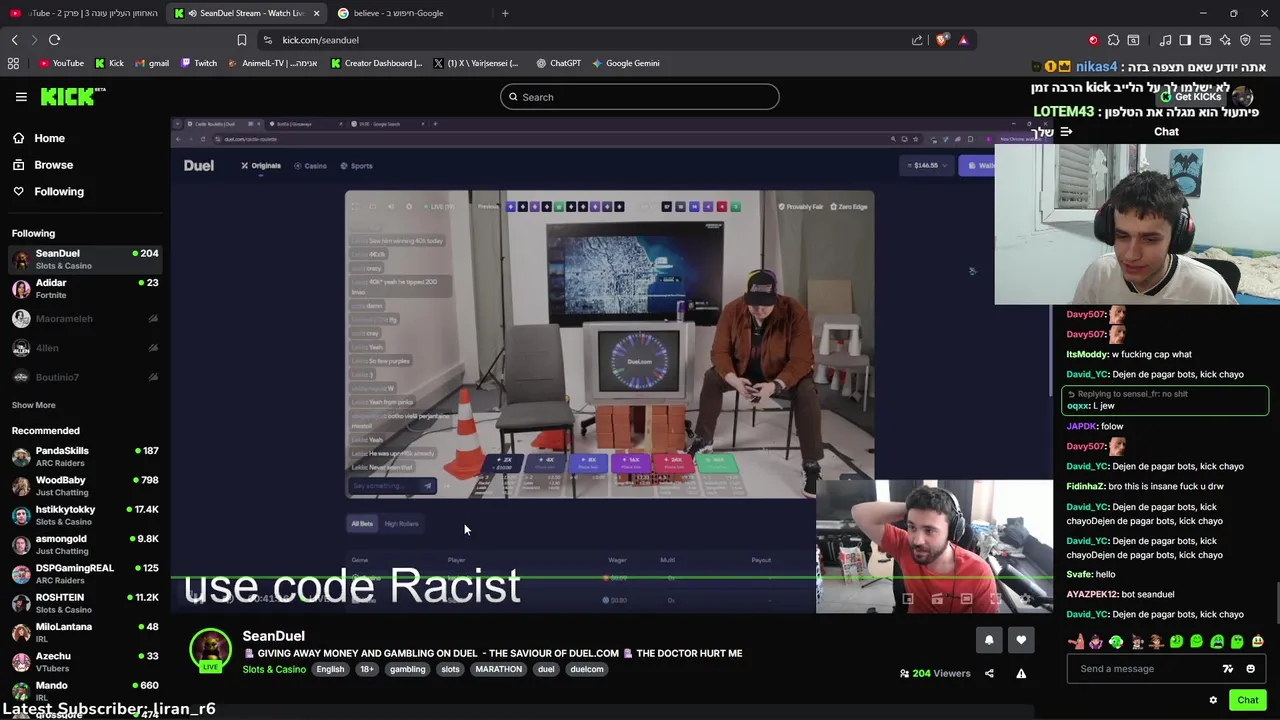
Task: Click the Brave Rewards triangle icon
Action: [963, 40]
